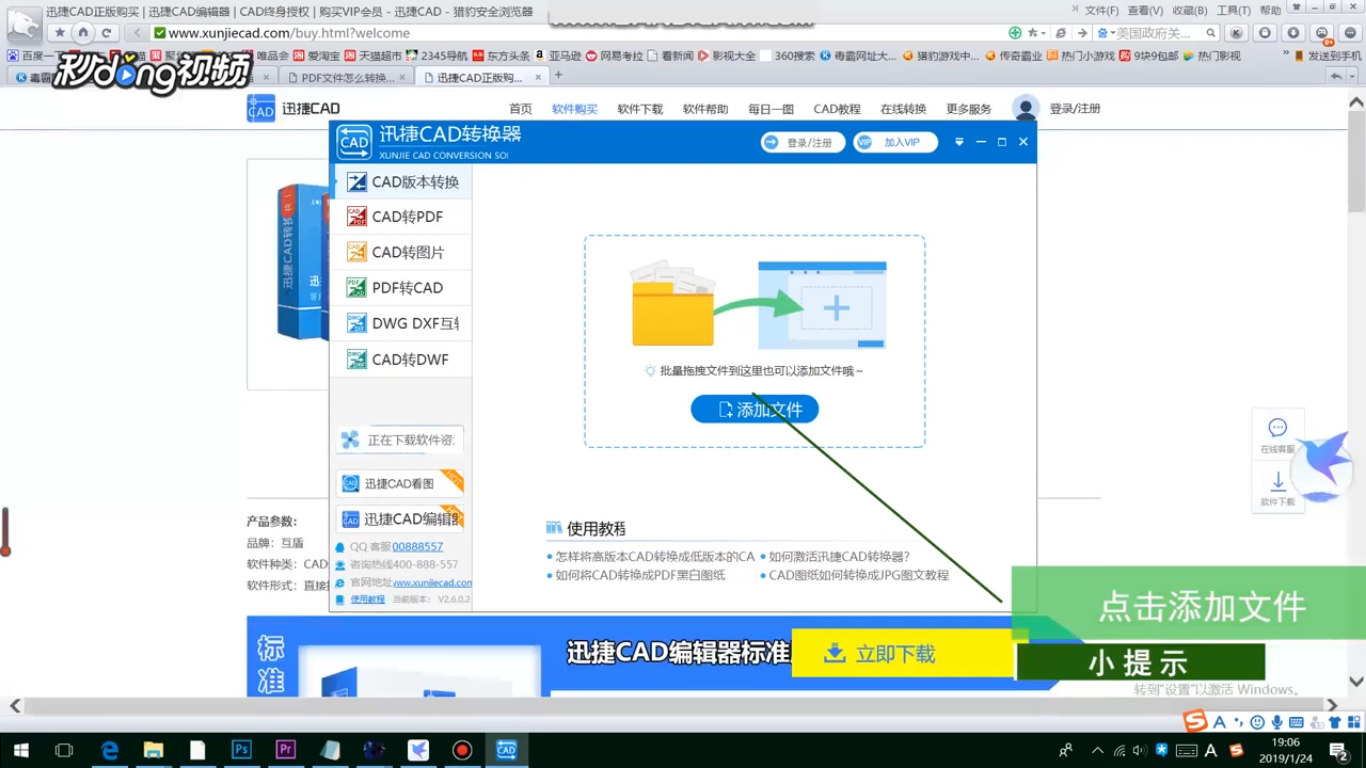The height and width of the screenshot is (768, 1366).
Task: Click 软件购买 in website navigation
Action: tap(574, 109)
